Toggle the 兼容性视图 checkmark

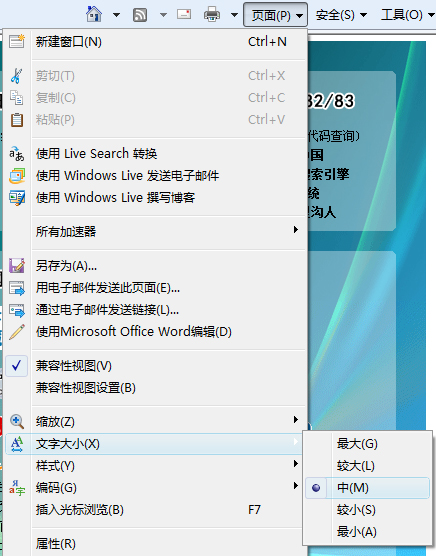[x=17, y=366]
